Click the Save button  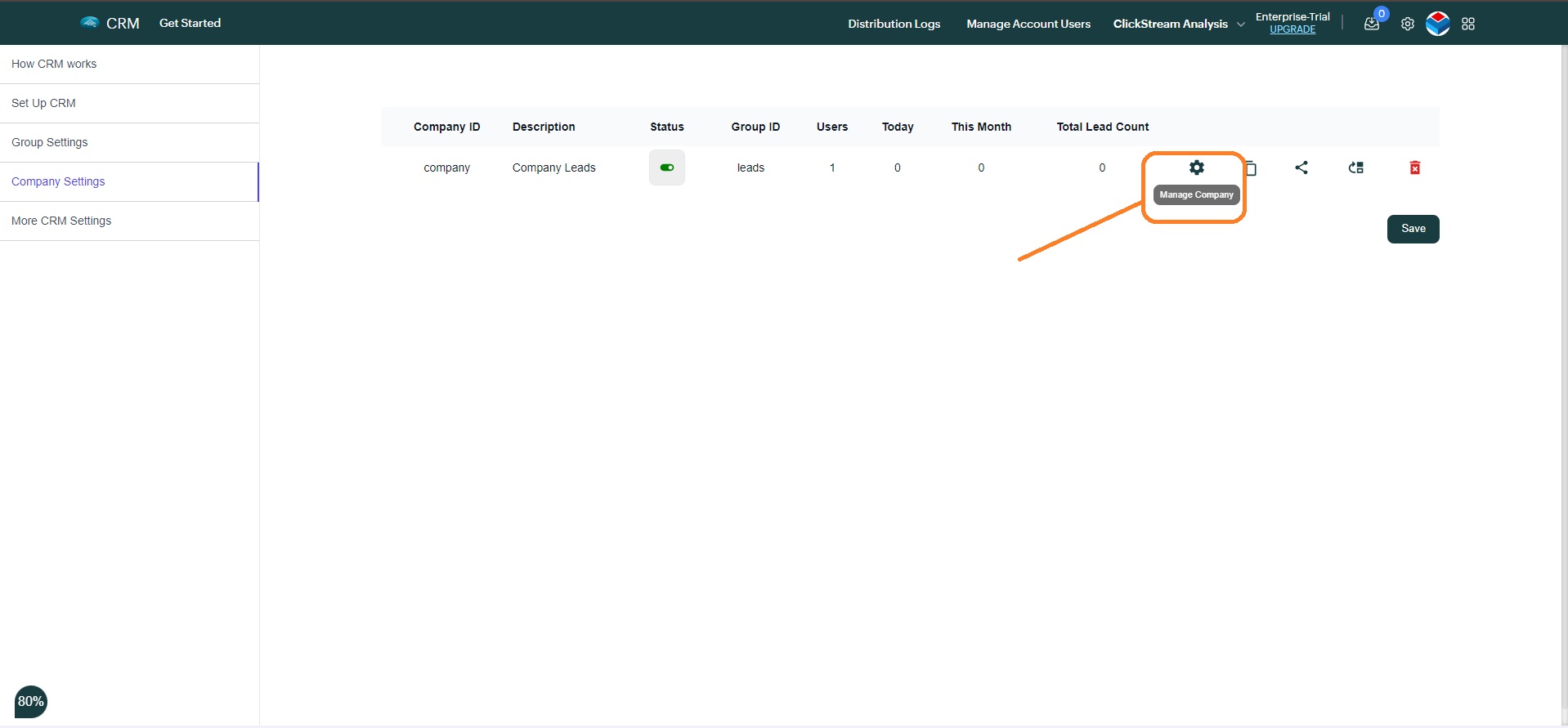pyautogui.click(x=1413, y=229)
